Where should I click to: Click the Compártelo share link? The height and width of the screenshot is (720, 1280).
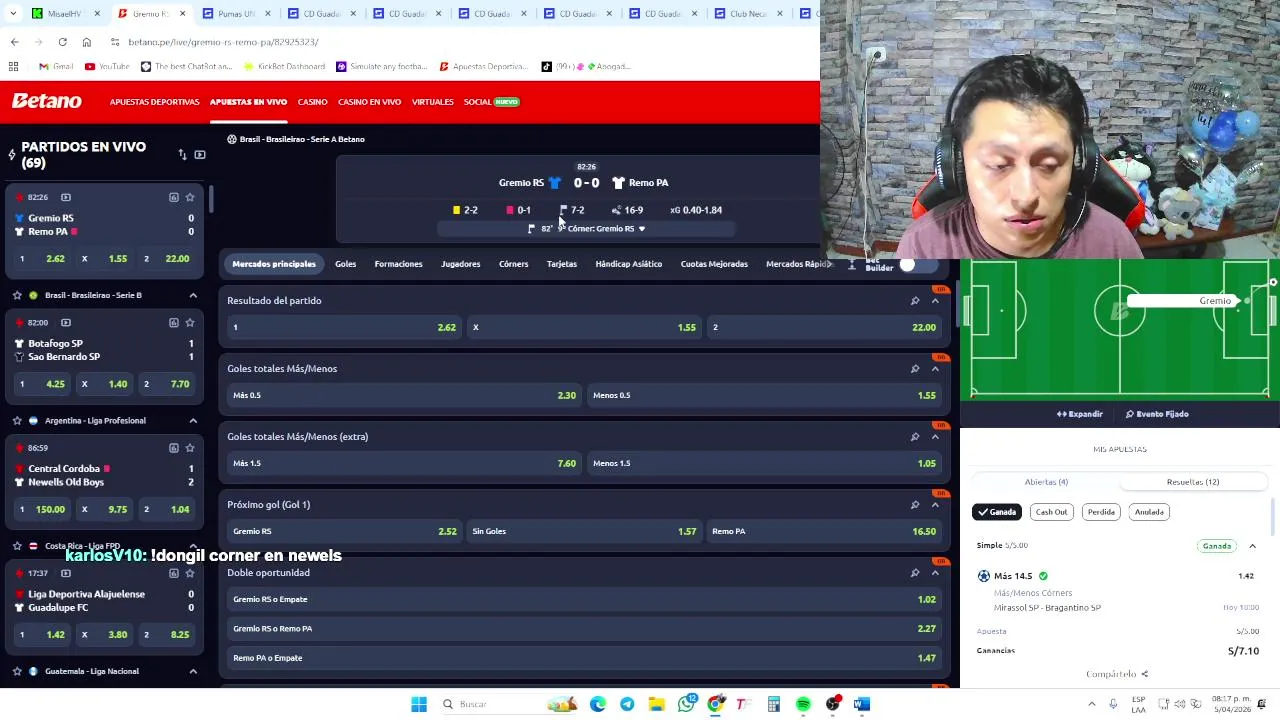(x=1116, y=674)
